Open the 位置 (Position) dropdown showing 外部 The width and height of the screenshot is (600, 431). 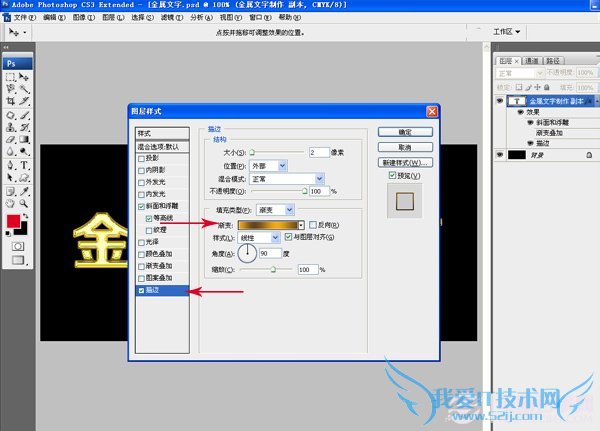268,166
